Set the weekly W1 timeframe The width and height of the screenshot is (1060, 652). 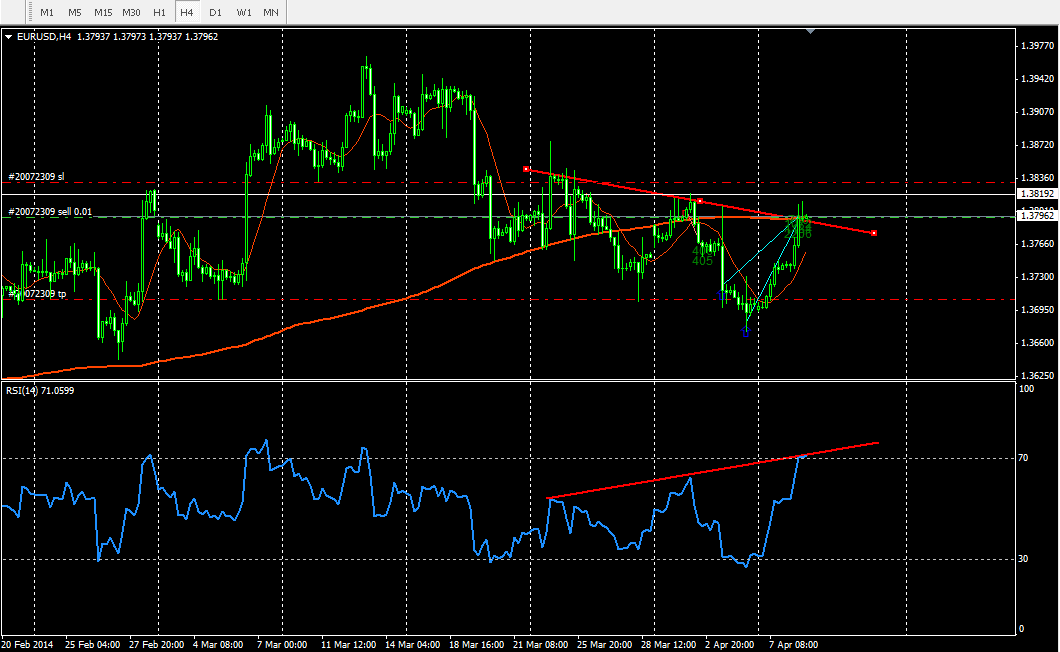[x=243, y=12]
